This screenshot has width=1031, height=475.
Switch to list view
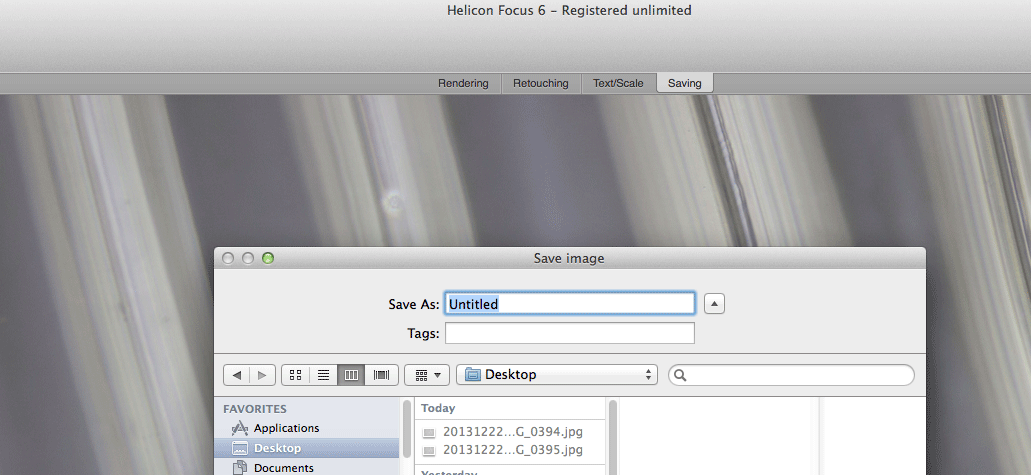[x=324, y=375]
